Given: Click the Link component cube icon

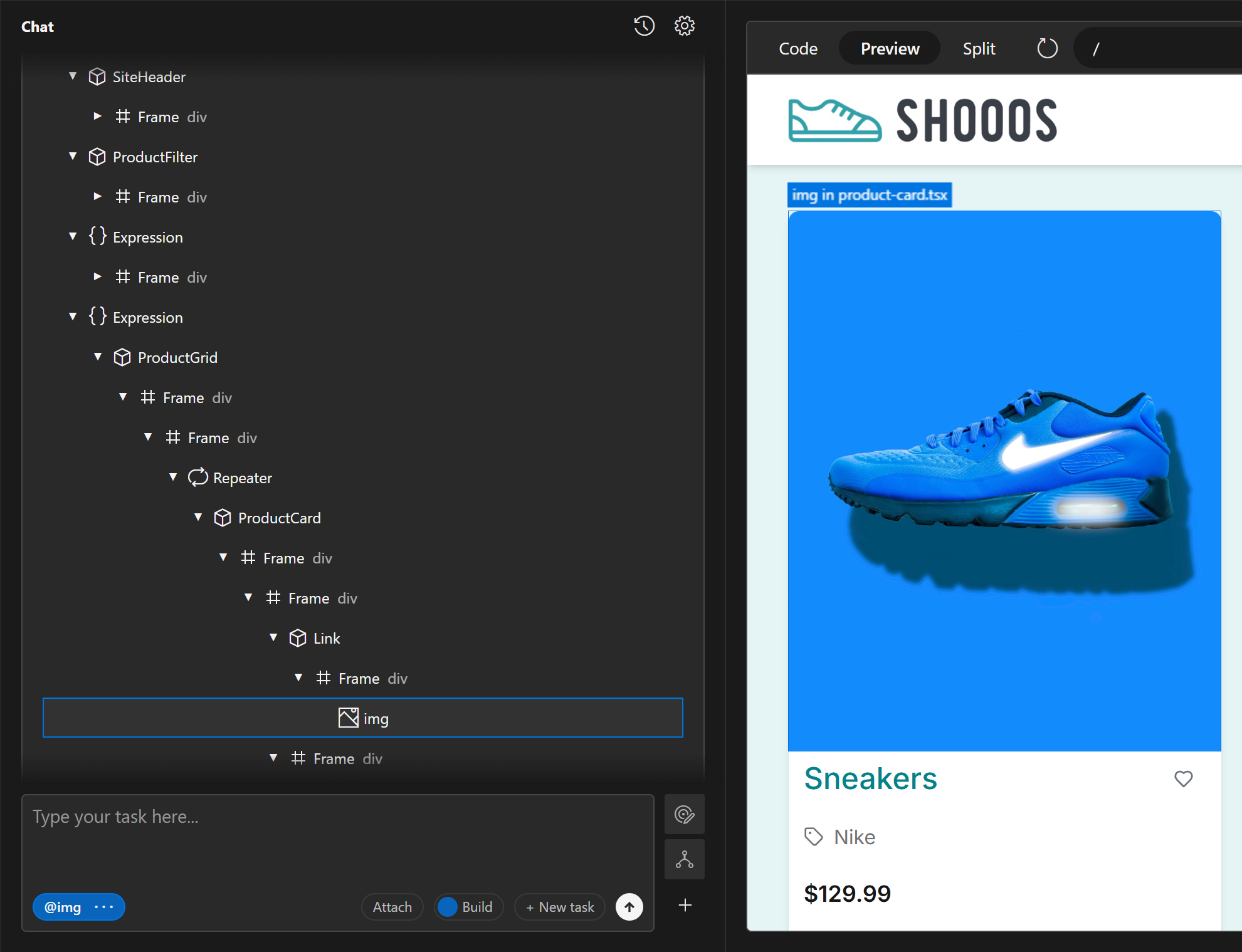Looking at the screenshot, I should [x=298, y=638].
